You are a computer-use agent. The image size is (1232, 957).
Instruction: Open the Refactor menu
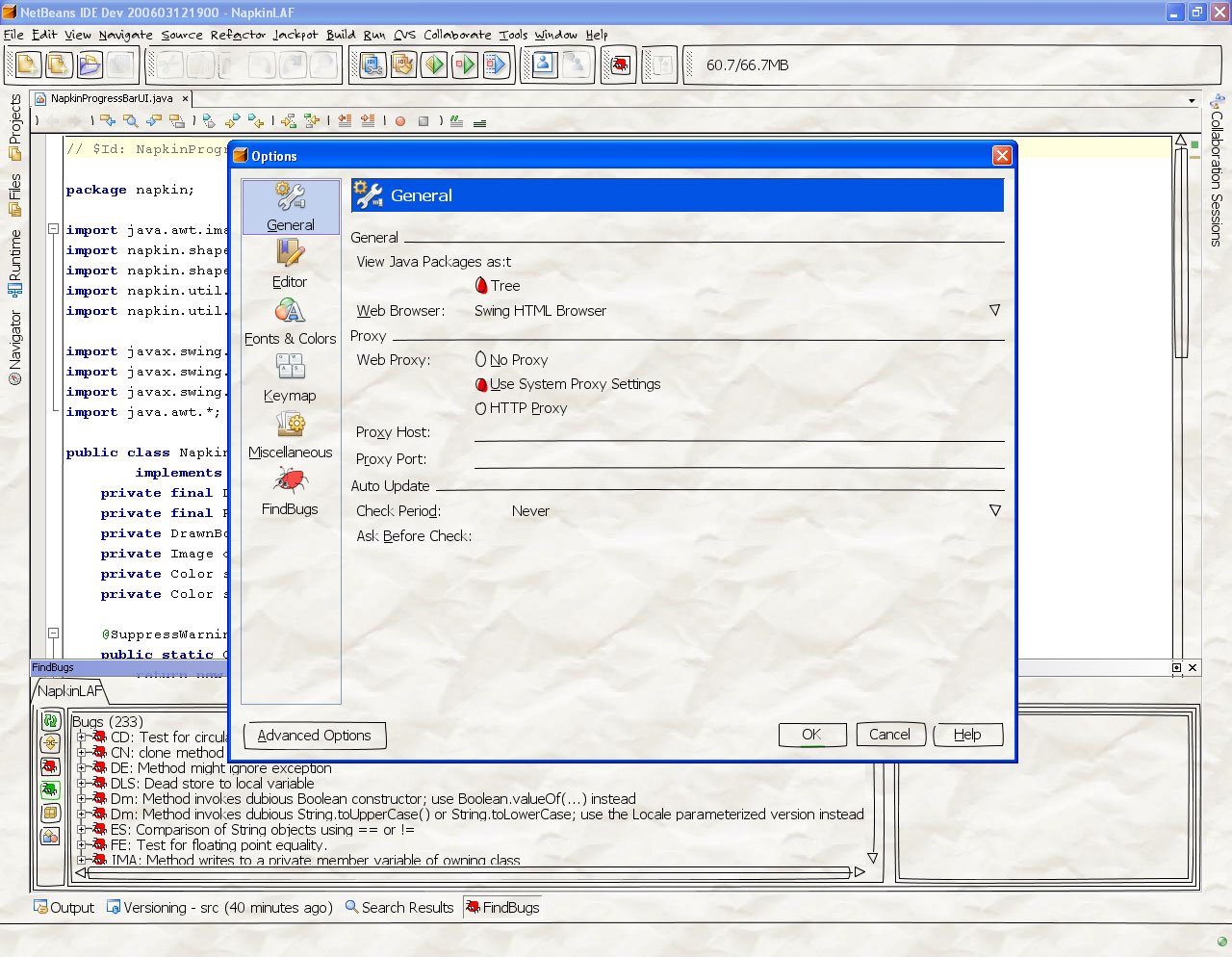click(238, 35)
